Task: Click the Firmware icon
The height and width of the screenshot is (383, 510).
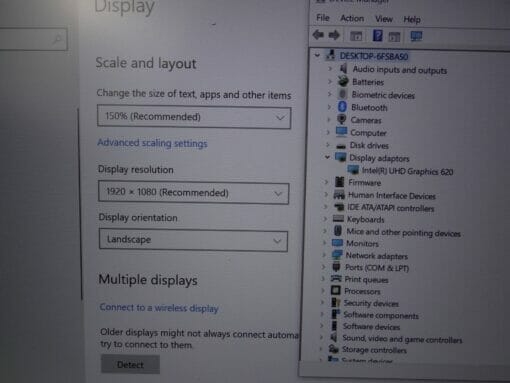Action: pyautogui.click(x=339, y=182)
